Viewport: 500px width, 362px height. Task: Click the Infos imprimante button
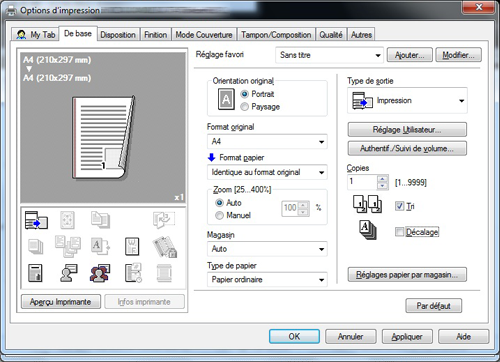pyautogui.click(x=144, y=302)
